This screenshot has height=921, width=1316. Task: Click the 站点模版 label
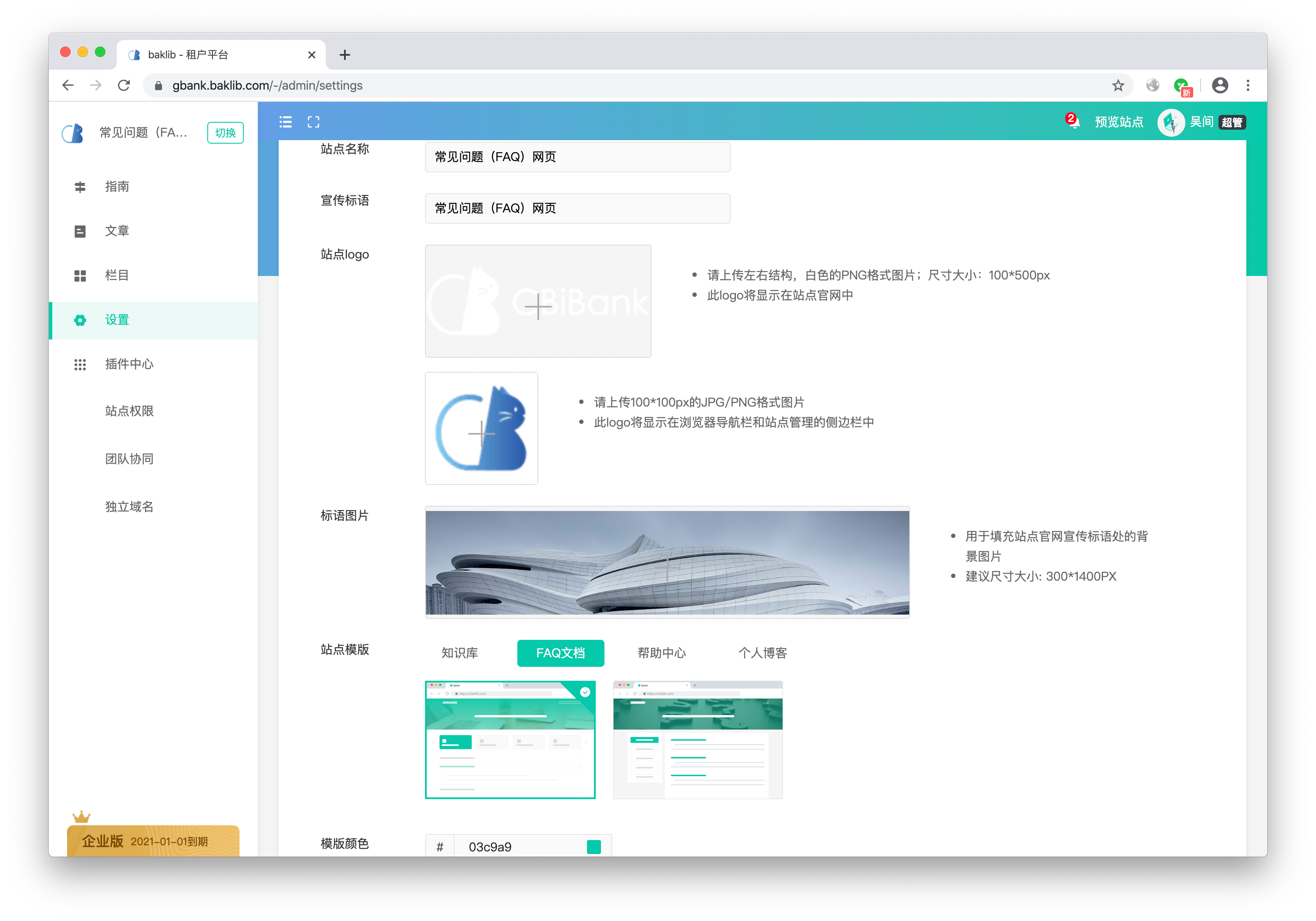(x=344, y=649)
